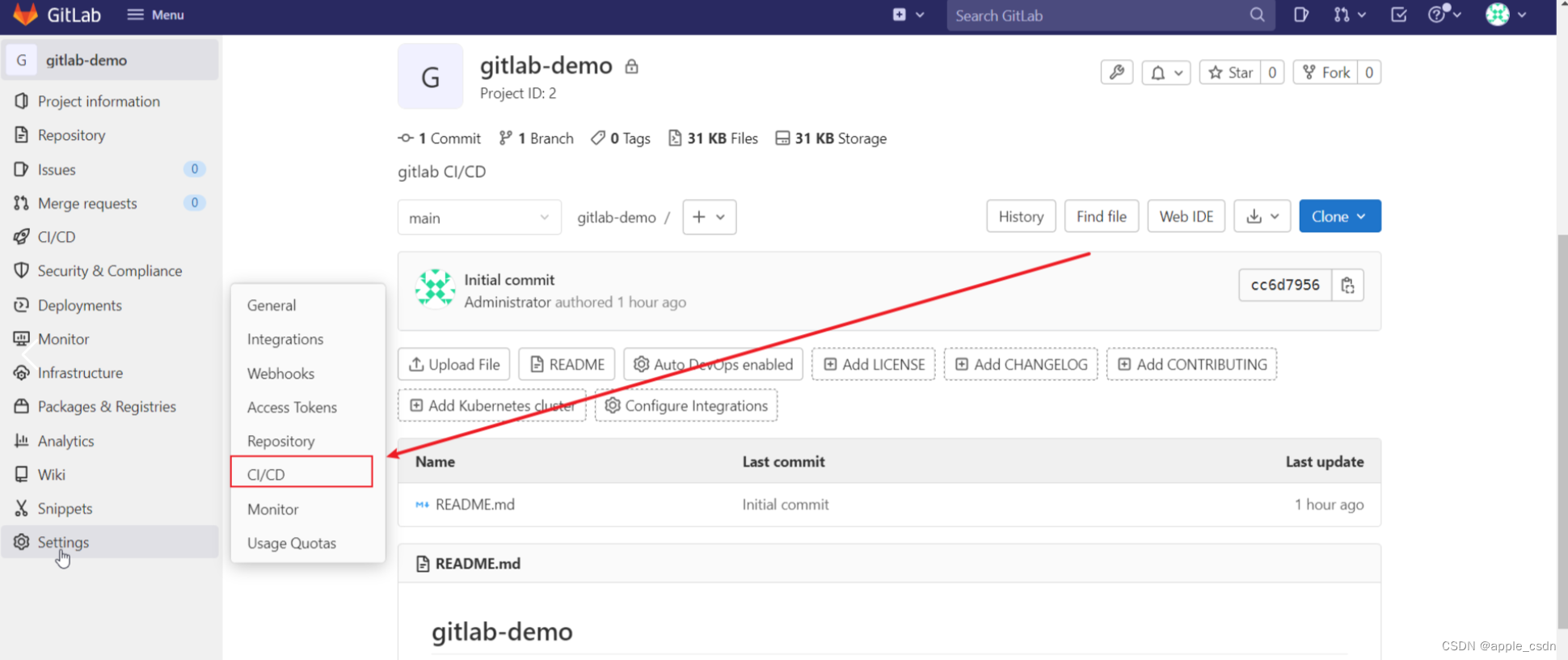Click the GitLab fox logo
Screen dimensions: 1568x660
[26, 14]
